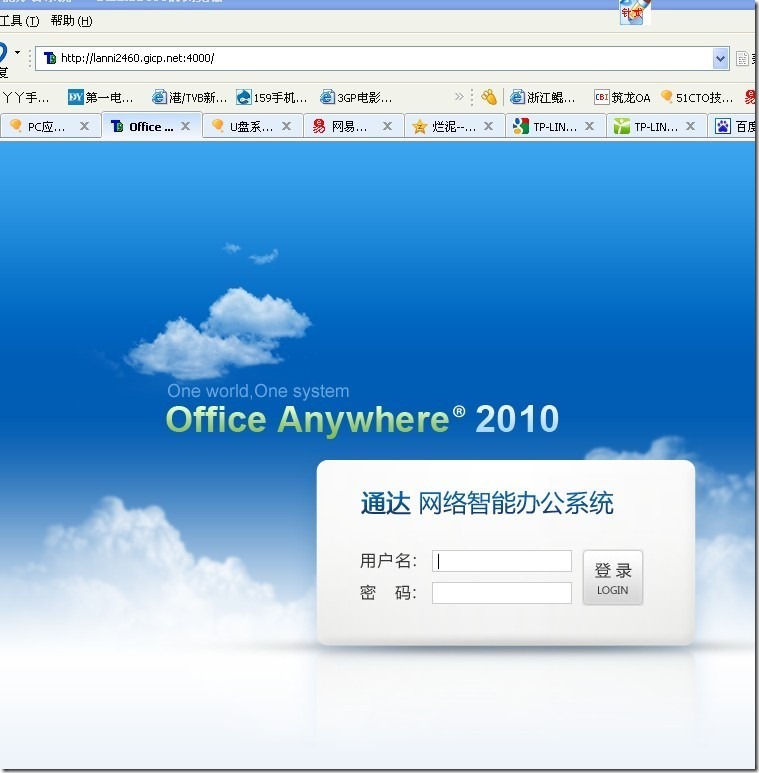The image size is (759, 773).
Task: Click the page favicon in address bar
Action: tap(50, 58)
